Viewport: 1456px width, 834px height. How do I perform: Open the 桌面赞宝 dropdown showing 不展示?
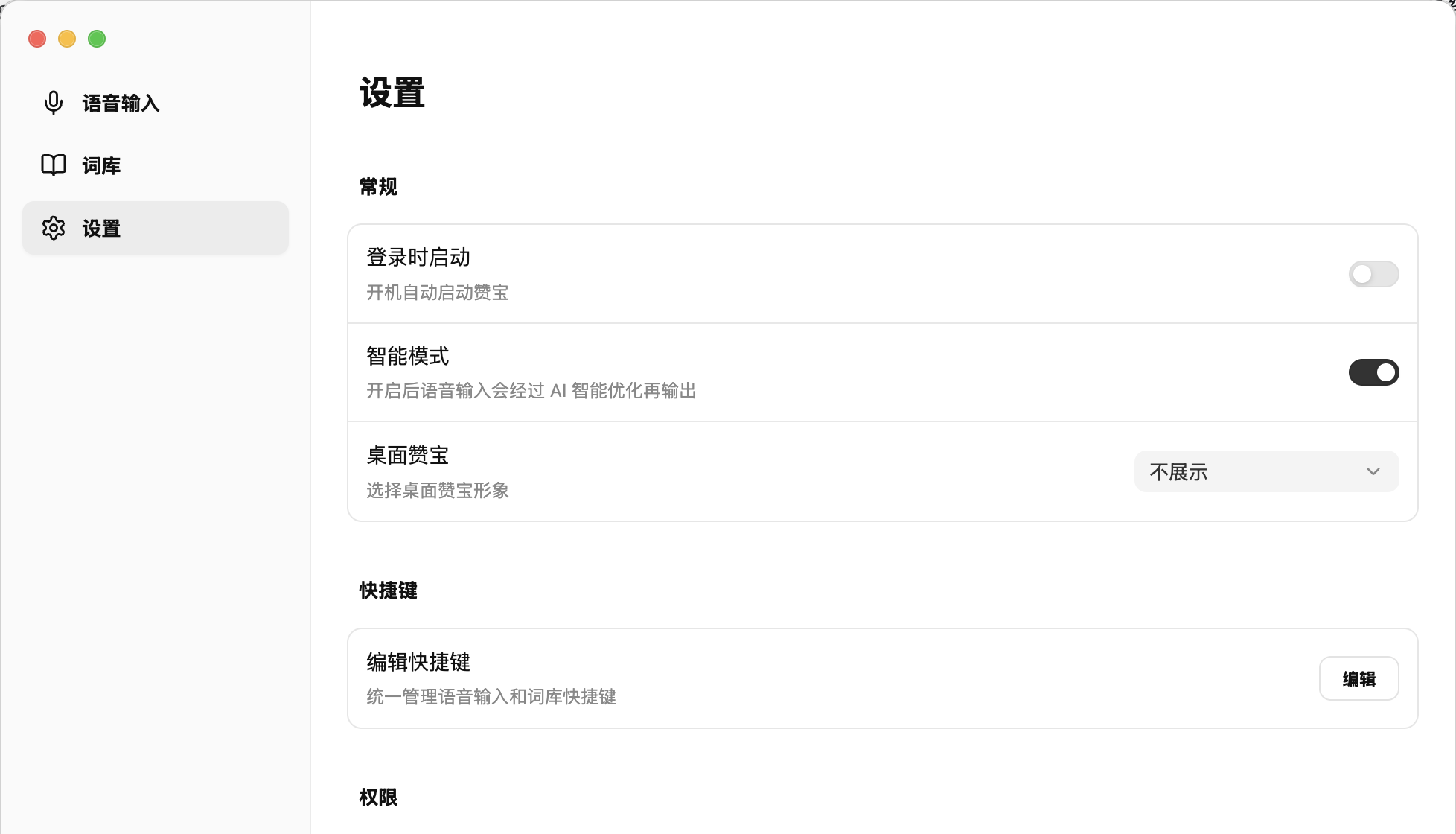[1266, 471]
